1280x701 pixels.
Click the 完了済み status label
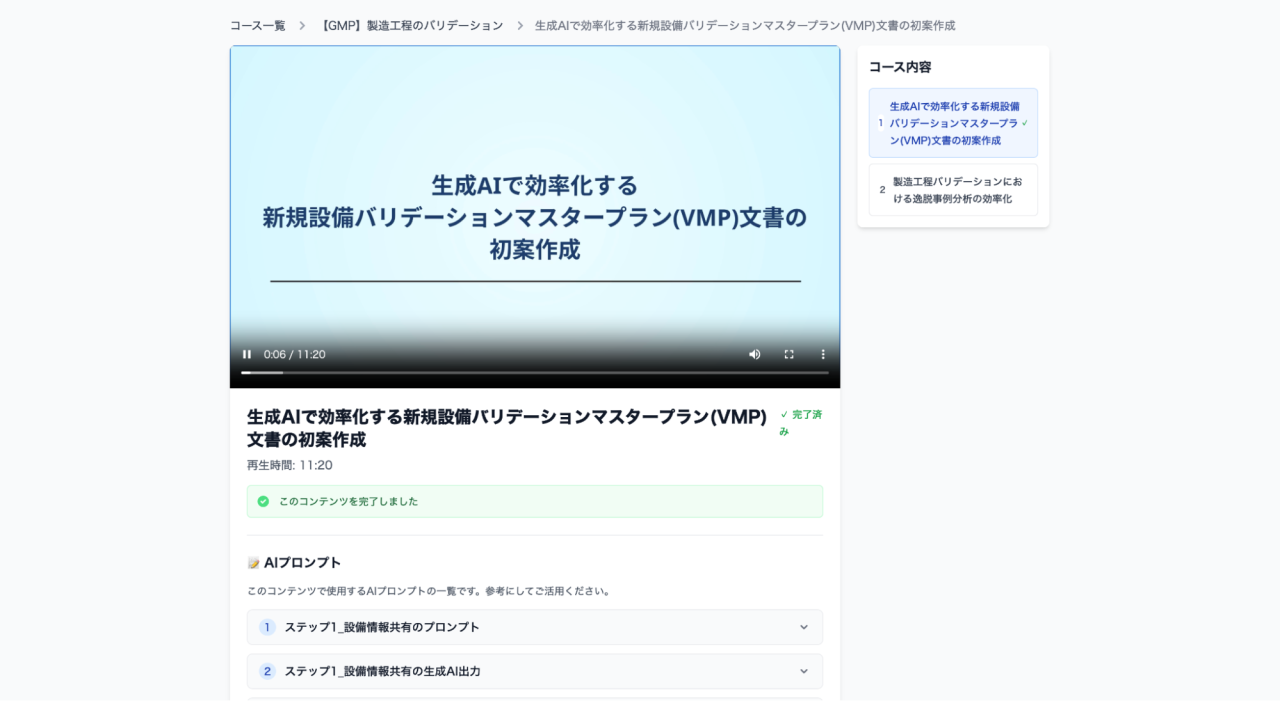coord(801,422)
